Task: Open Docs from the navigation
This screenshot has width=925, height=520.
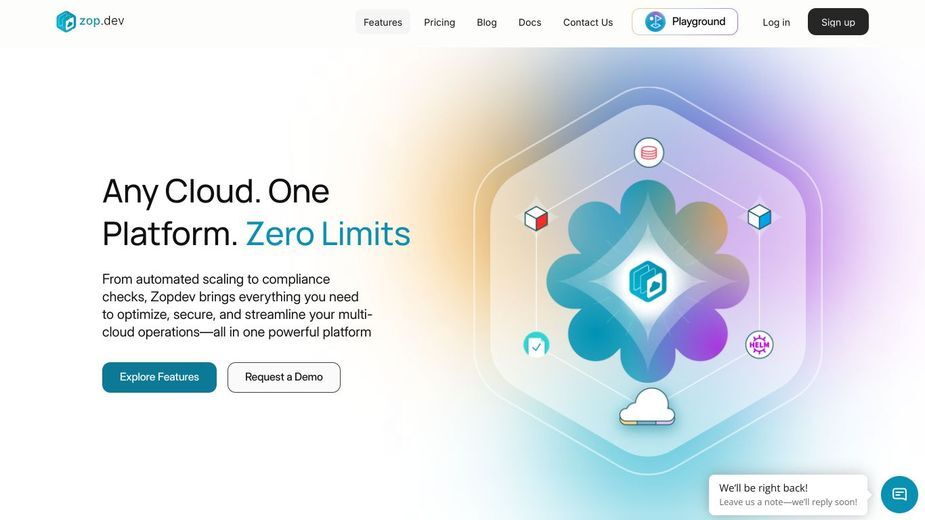Action: click(530, 22)
